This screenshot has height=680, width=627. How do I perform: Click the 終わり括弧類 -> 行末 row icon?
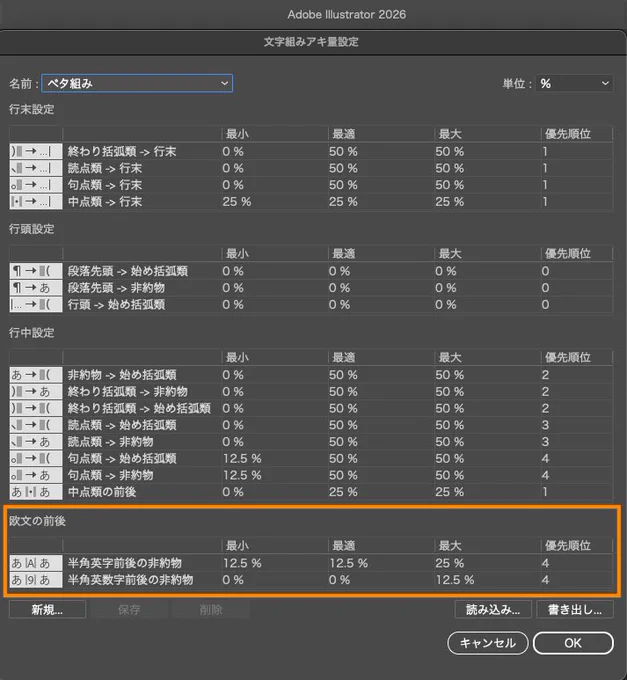click(x=36, y=151)
